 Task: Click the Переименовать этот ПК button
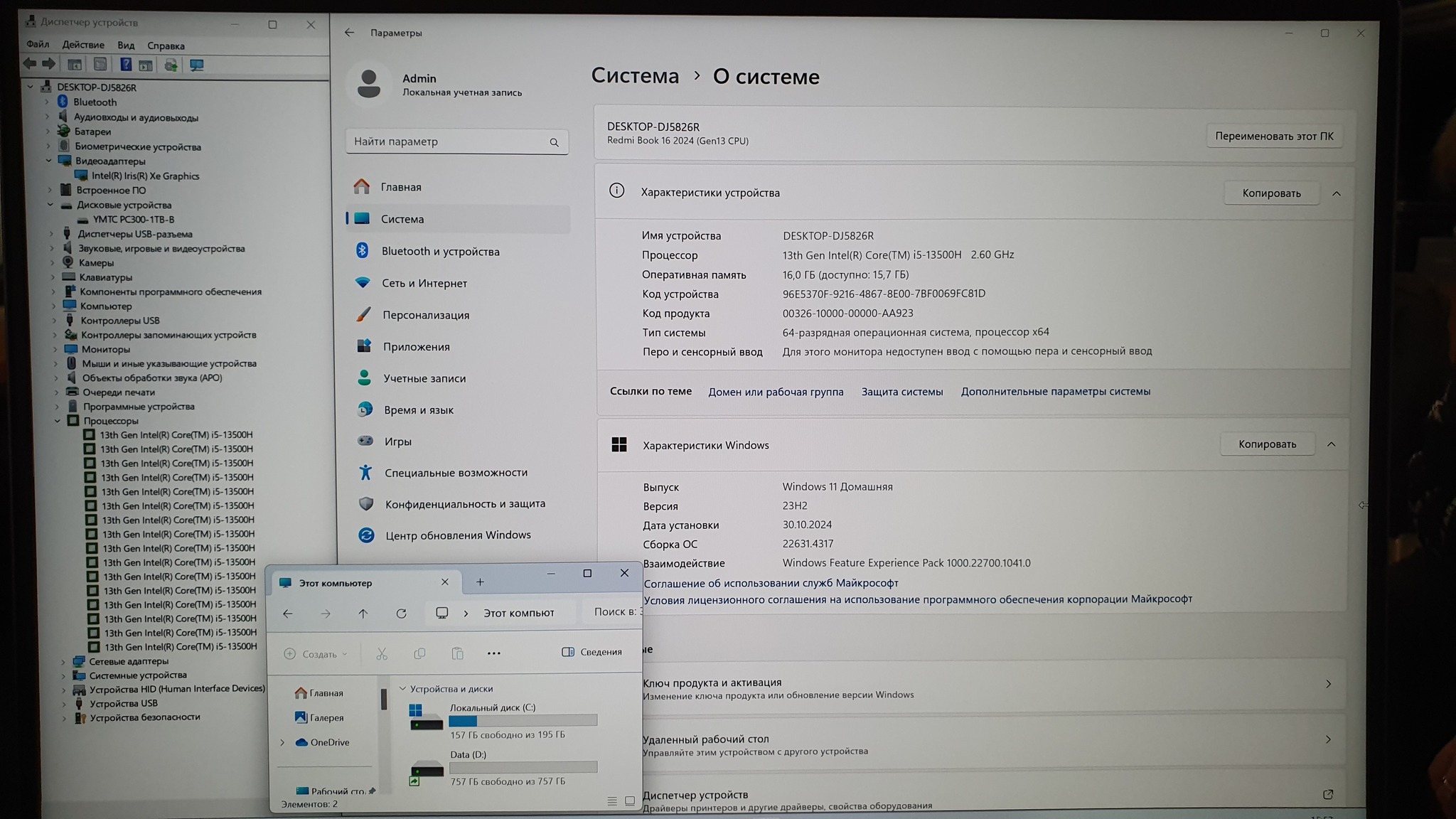click(1273, 136)
